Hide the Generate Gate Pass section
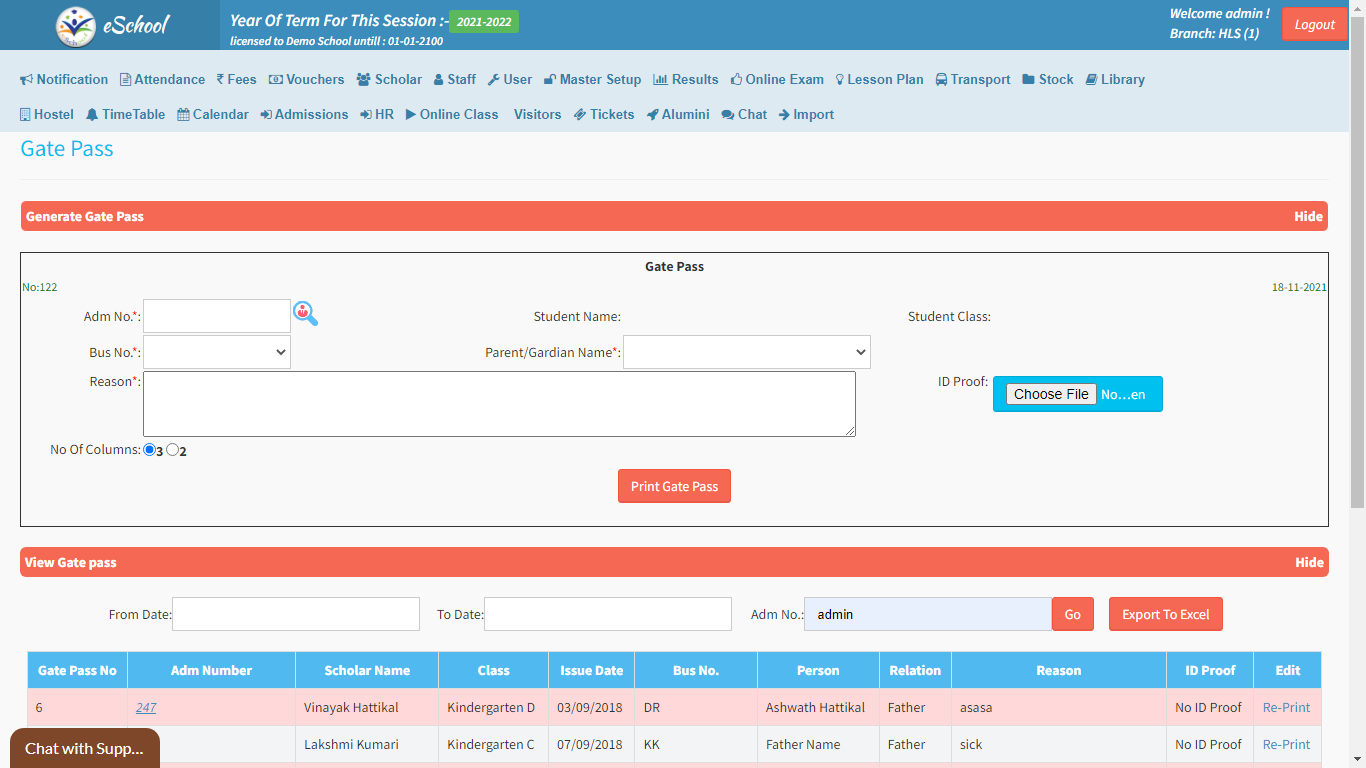This screenshot has height=768, width=1366. (x=1308, y=216)
